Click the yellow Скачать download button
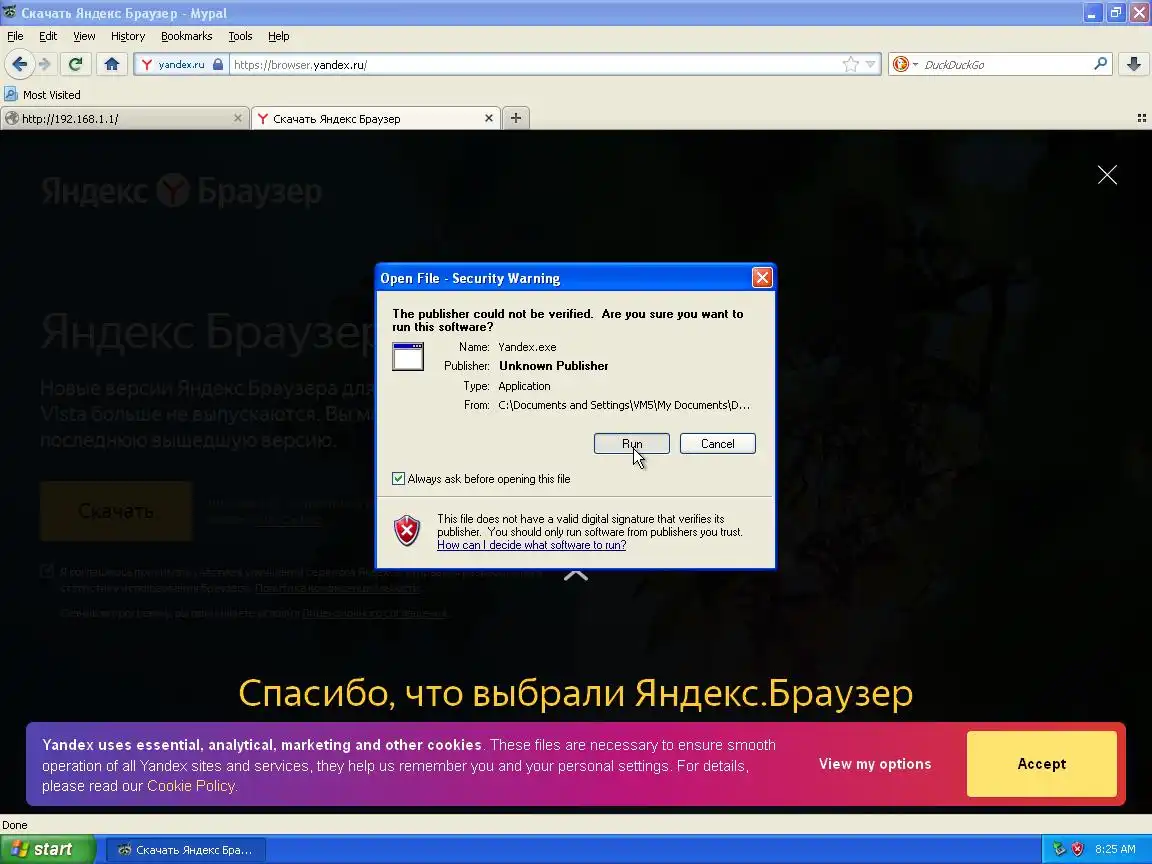 click(x=116, y=511)
